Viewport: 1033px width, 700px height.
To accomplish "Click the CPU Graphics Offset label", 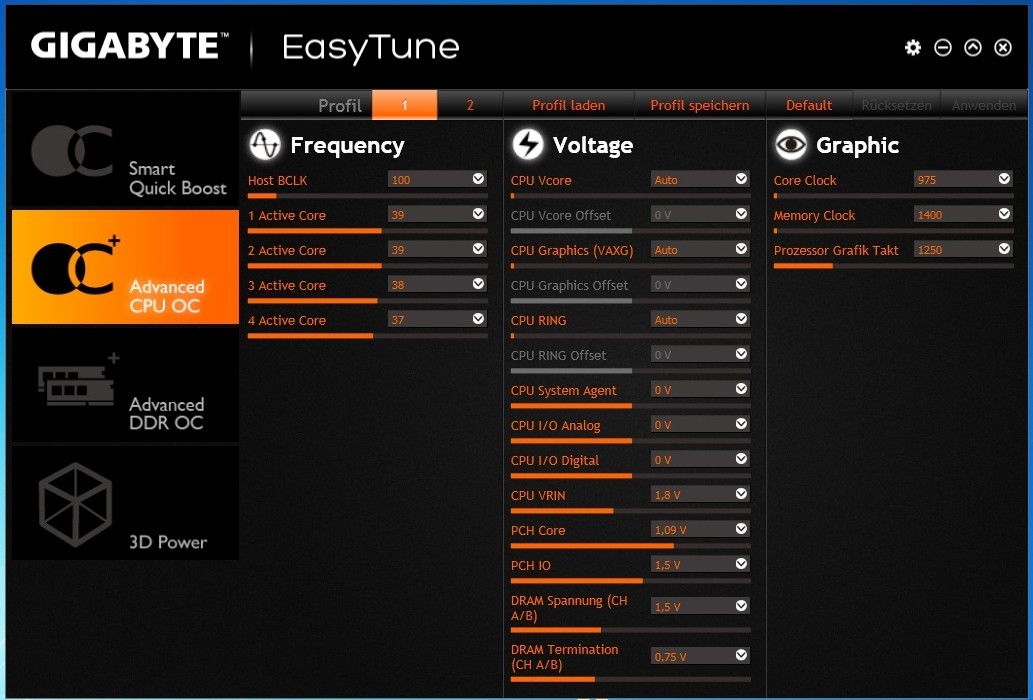I will 569,285.
